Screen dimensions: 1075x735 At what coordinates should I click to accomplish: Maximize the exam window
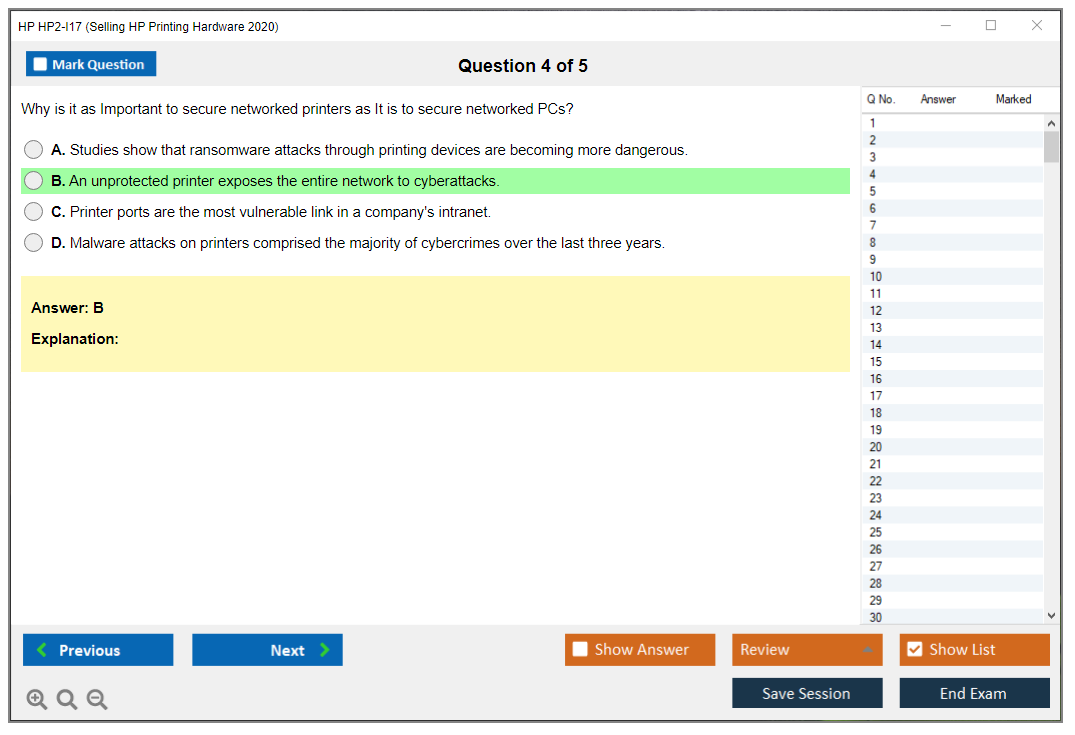(x=991, y=26)
